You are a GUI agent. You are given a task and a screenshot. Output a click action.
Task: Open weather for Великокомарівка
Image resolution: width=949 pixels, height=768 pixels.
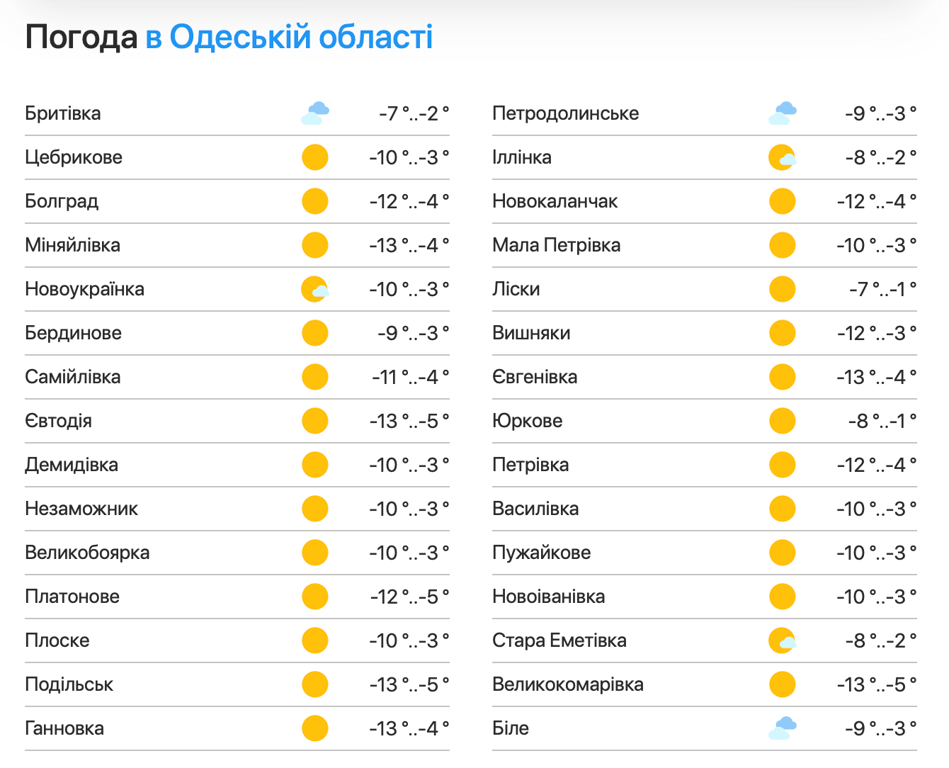tap(567, 684)
